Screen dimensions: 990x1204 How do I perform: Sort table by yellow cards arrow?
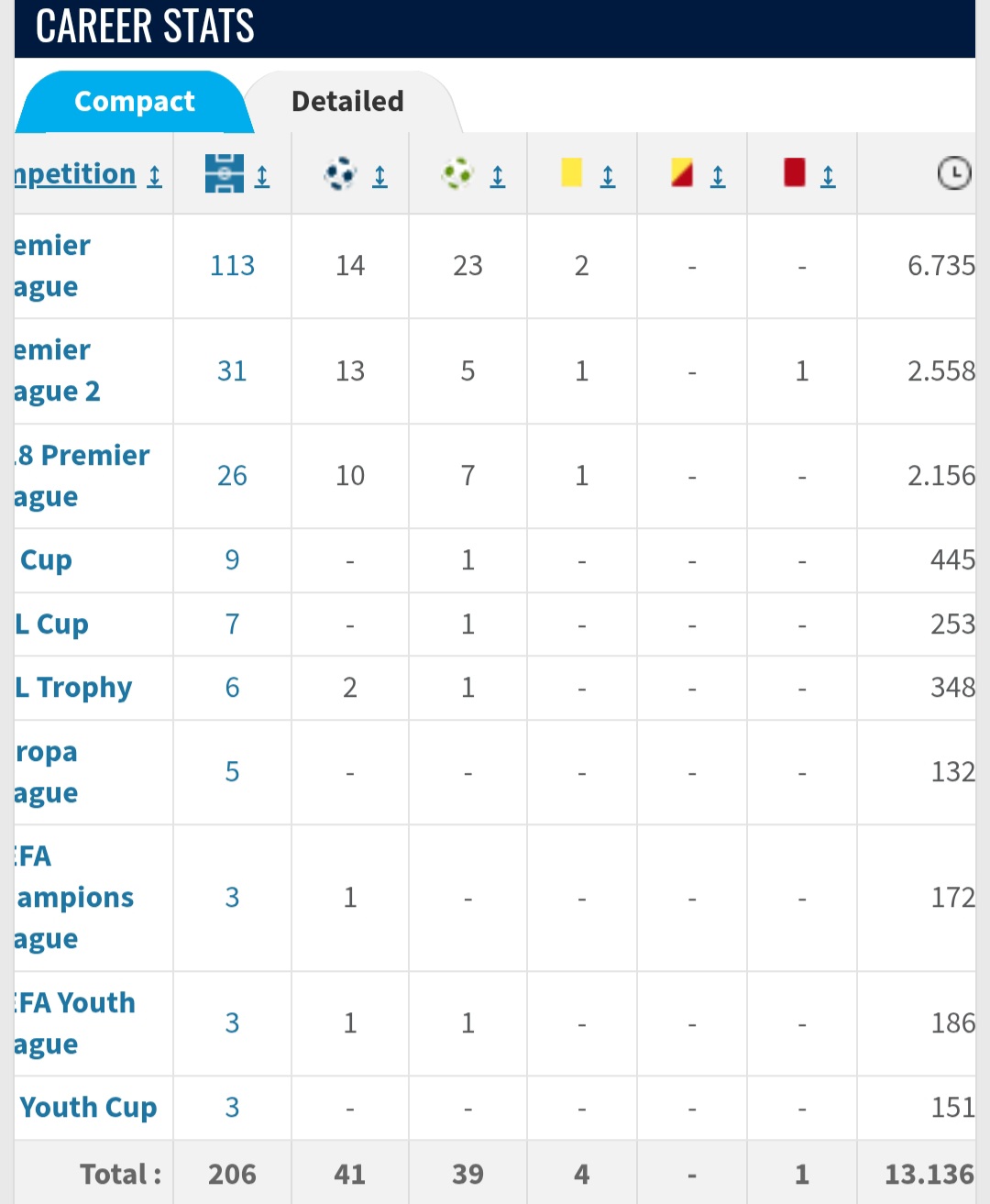(x=608, y=175)
